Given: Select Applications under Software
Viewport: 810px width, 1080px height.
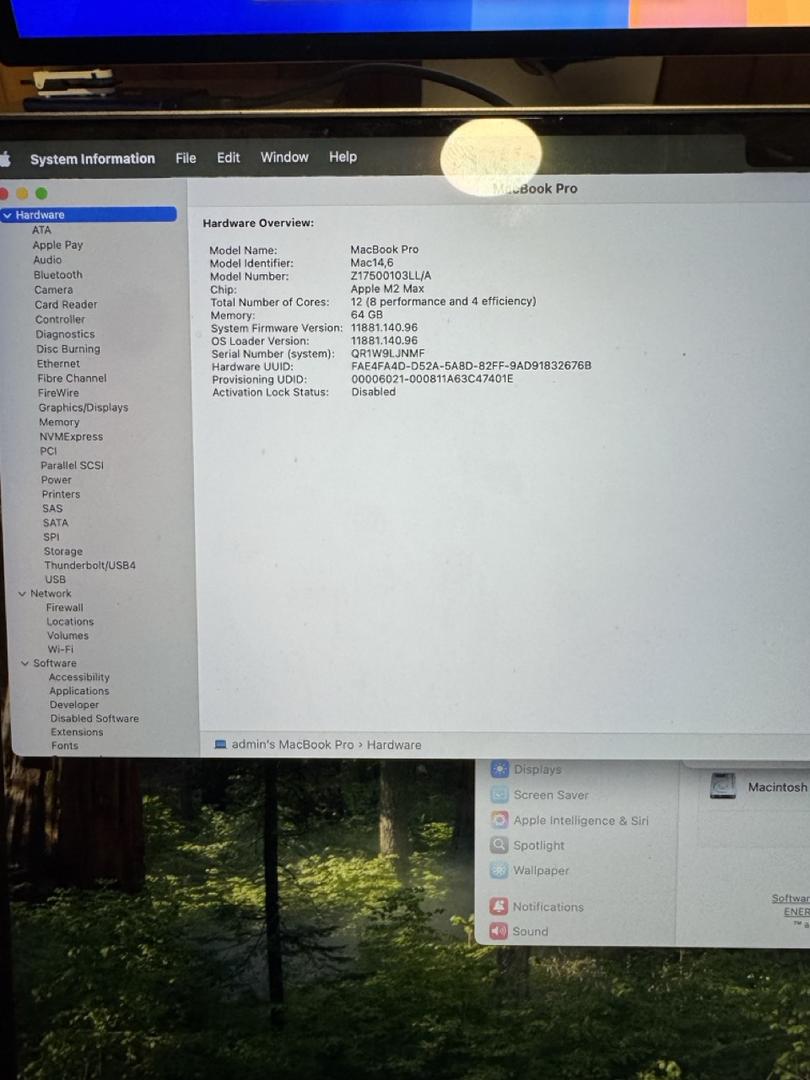Looking at the screenshot, I should [79, 691].
